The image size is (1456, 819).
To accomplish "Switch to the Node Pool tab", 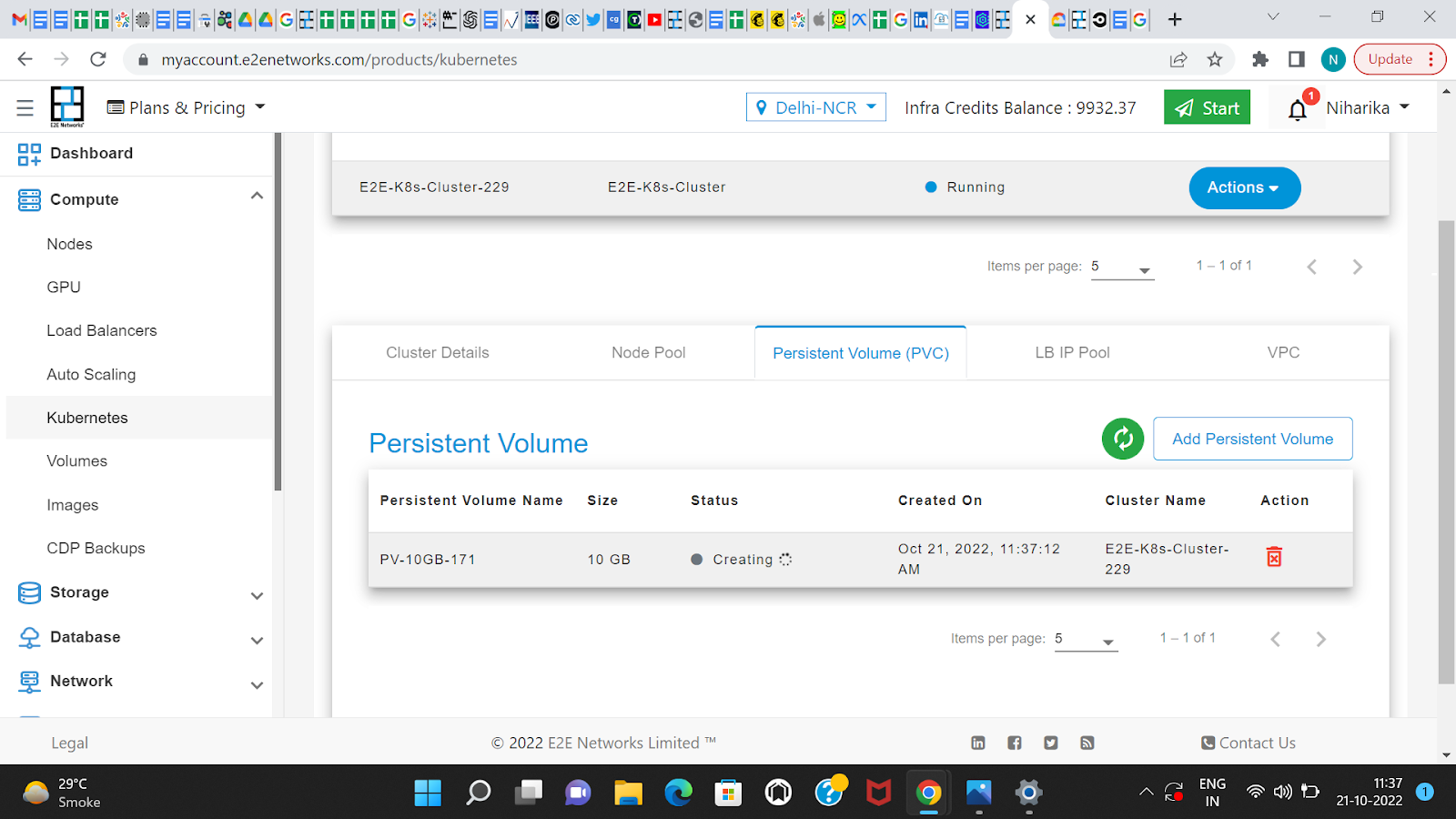I will [649, 353].
